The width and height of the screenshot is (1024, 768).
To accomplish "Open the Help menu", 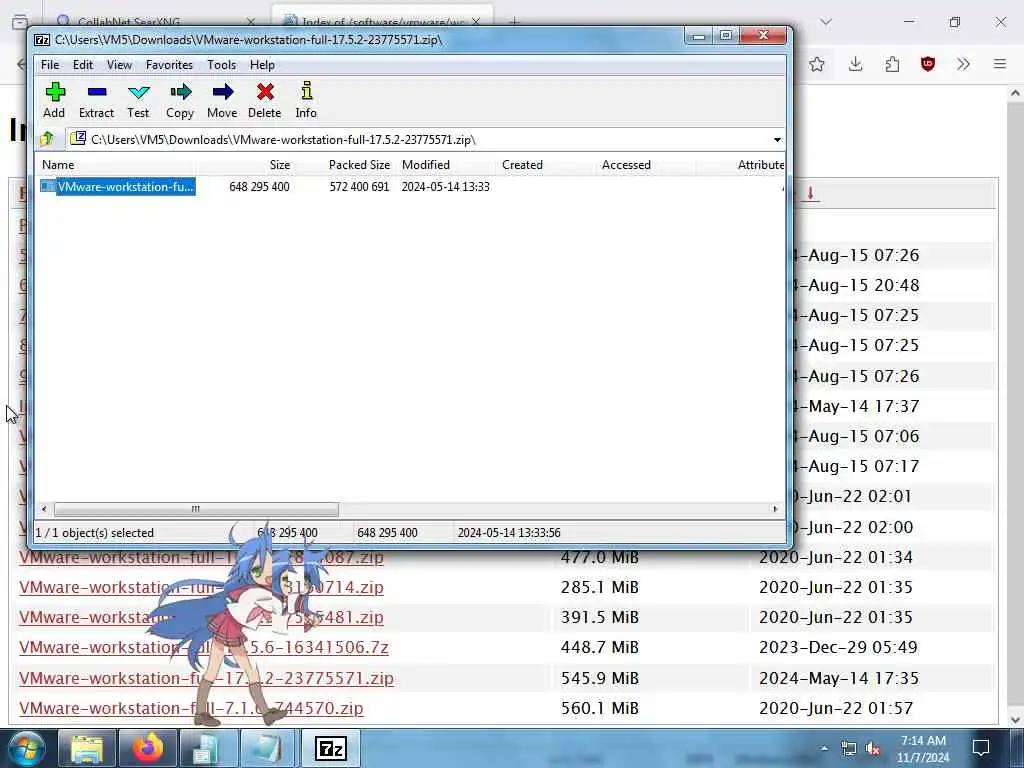I will pos(262,65).
